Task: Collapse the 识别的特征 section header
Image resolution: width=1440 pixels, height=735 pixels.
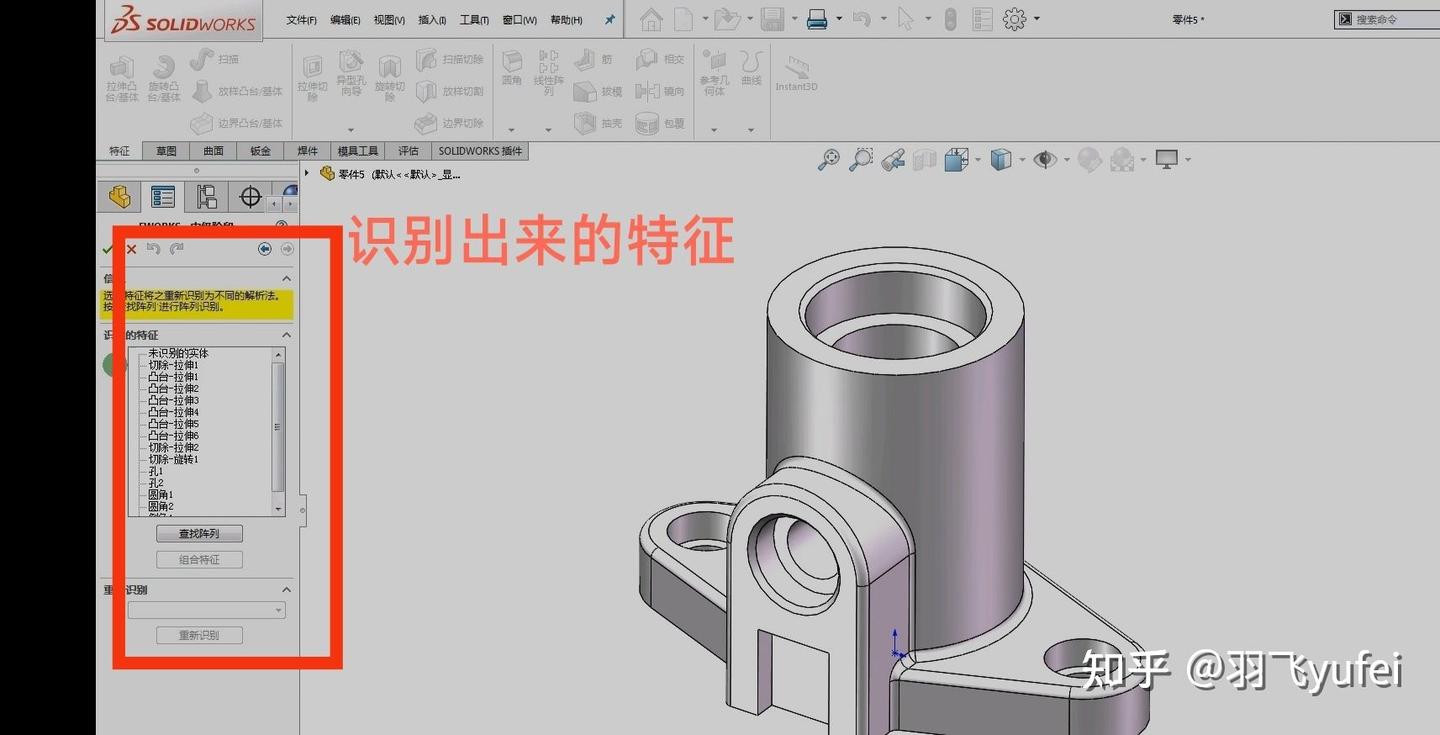Action: [286, 334]
